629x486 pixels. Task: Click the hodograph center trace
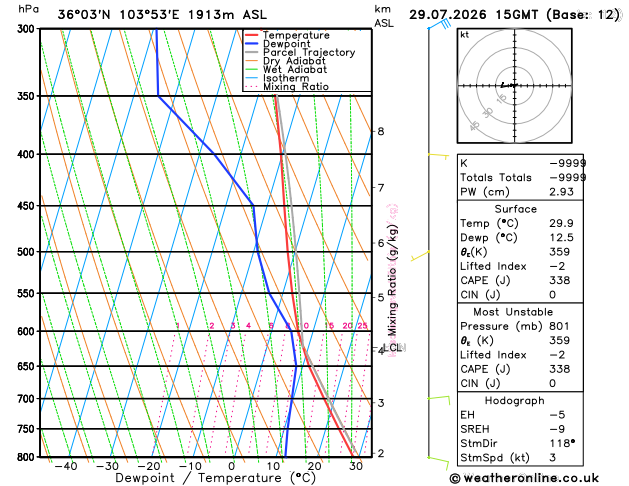(509, 85)
